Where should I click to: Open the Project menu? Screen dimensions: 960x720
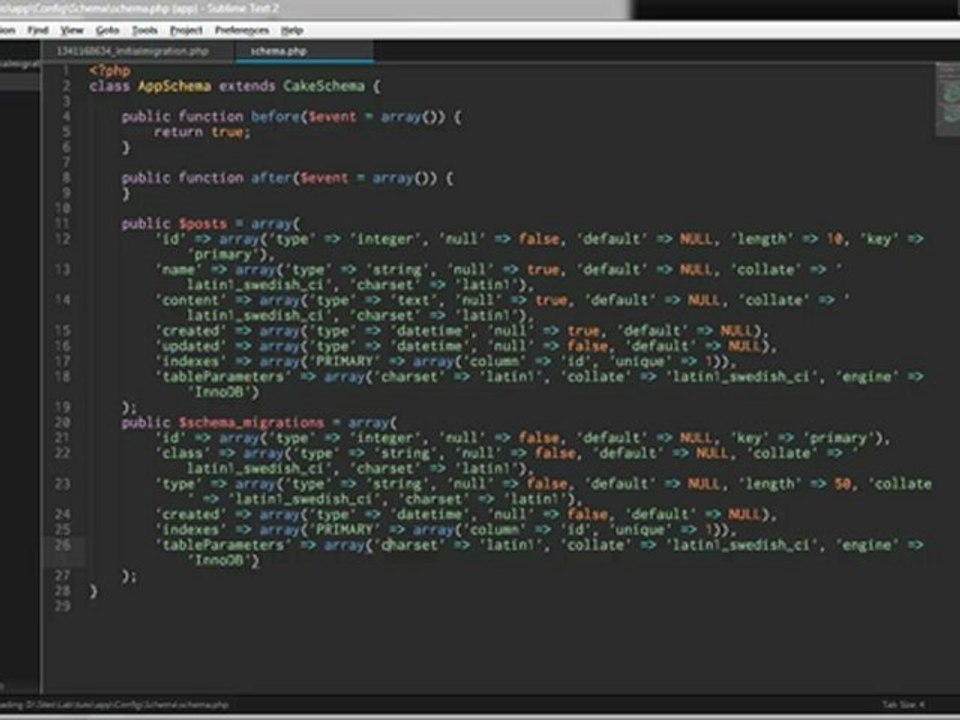pyautogui.click(x=186, y=30)
